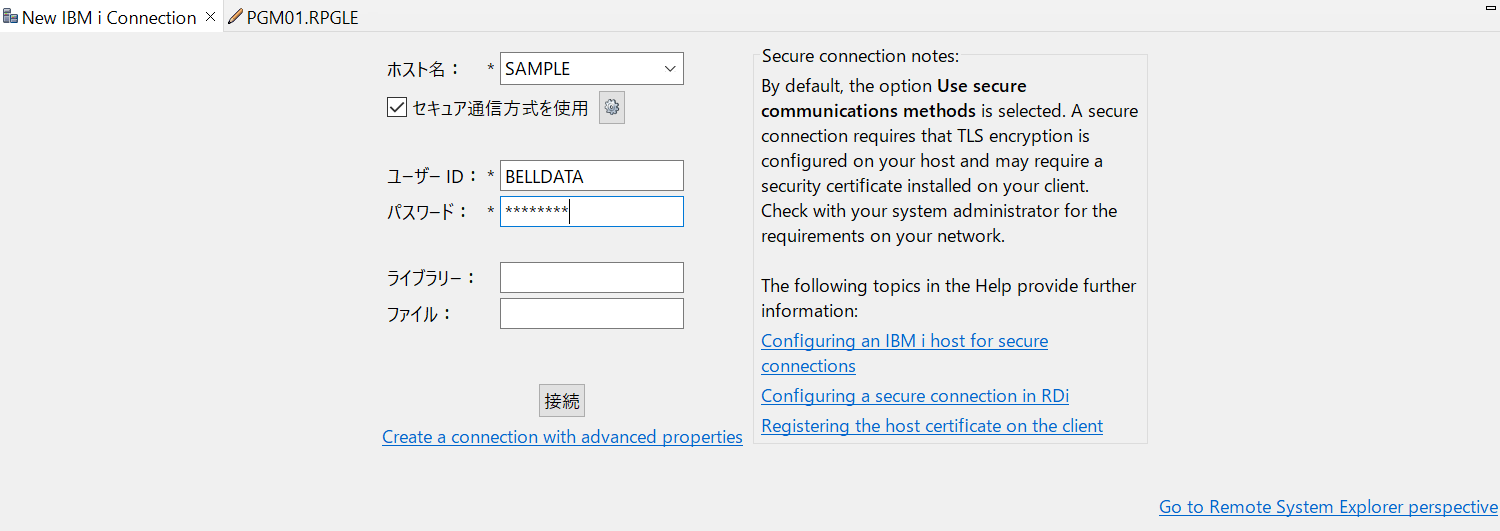
Task: Click the ライブラリー text field
Action: pos(592,278)
